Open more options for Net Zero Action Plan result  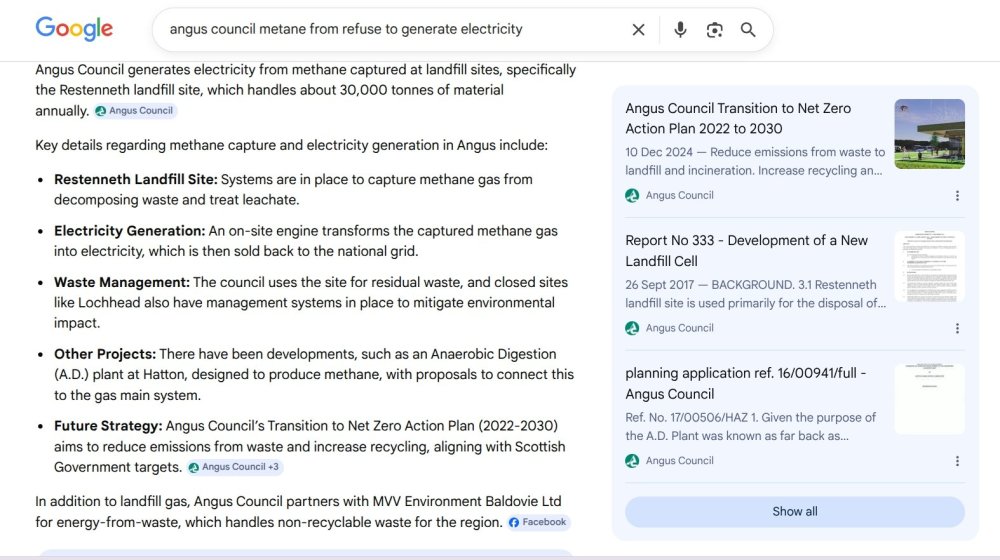click(x=957, y=196)
